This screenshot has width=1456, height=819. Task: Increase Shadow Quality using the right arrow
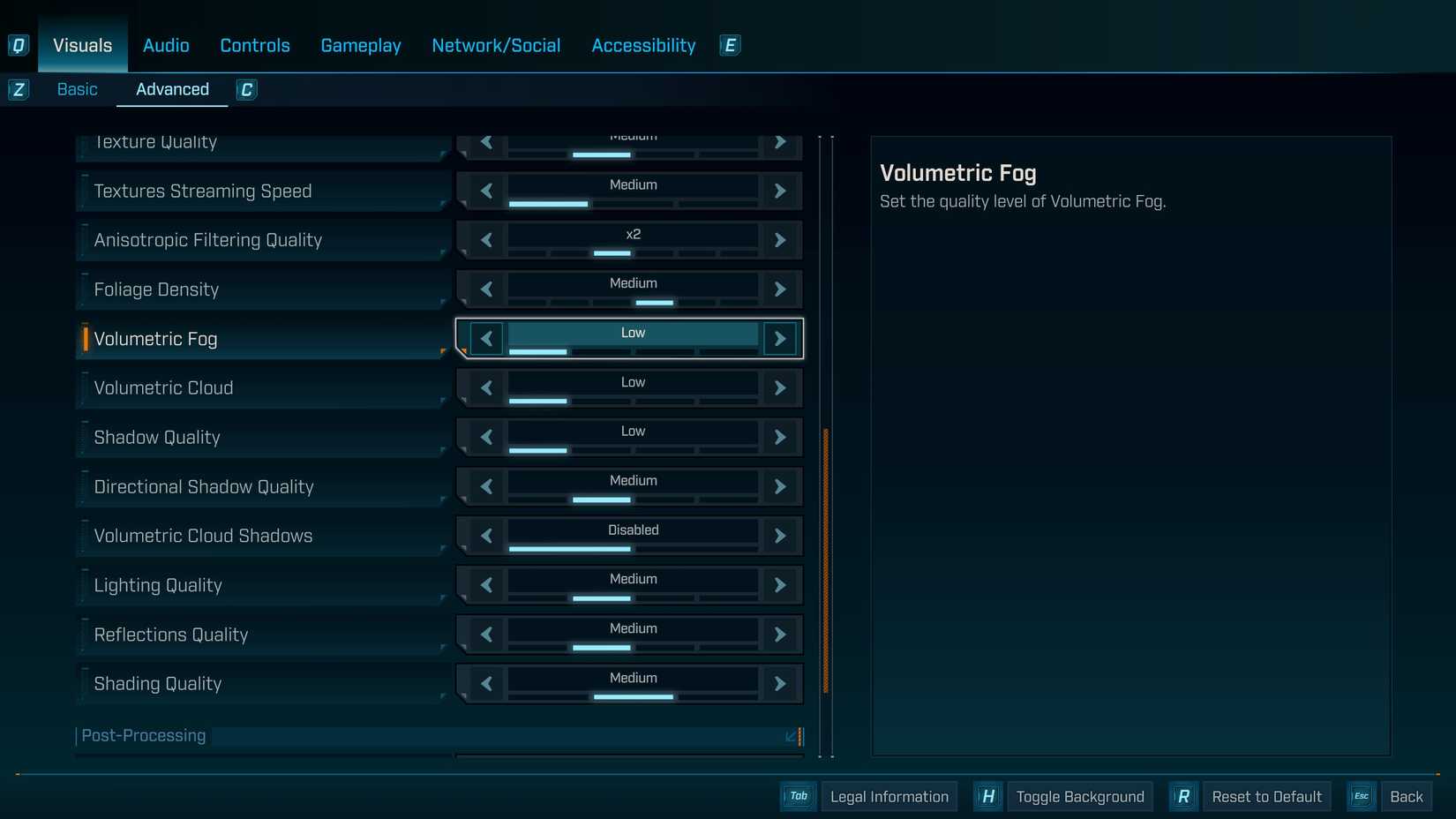pos(779,437)
